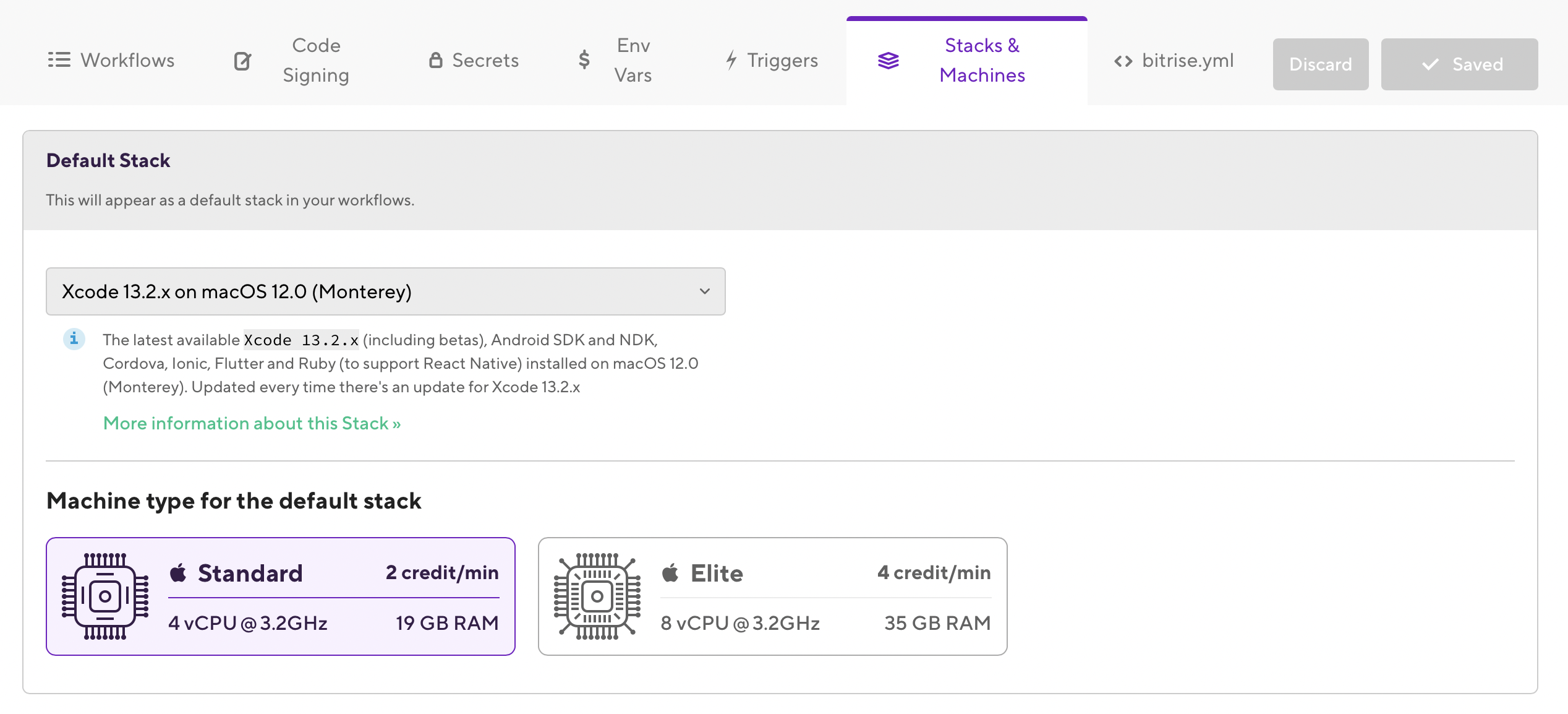Open the Triggers tab
The image size is (1568, 714).
click(x=782, y=60)
